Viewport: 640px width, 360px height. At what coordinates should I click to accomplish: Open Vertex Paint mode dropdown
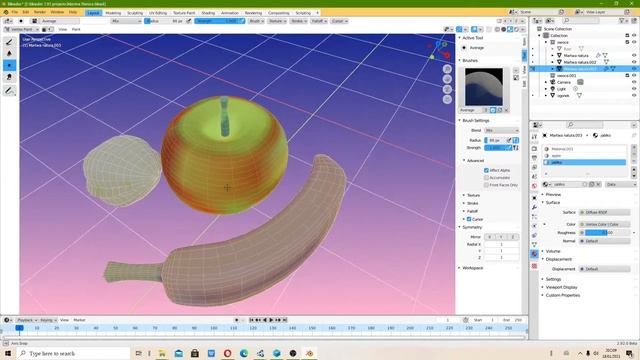coord(22,29)
